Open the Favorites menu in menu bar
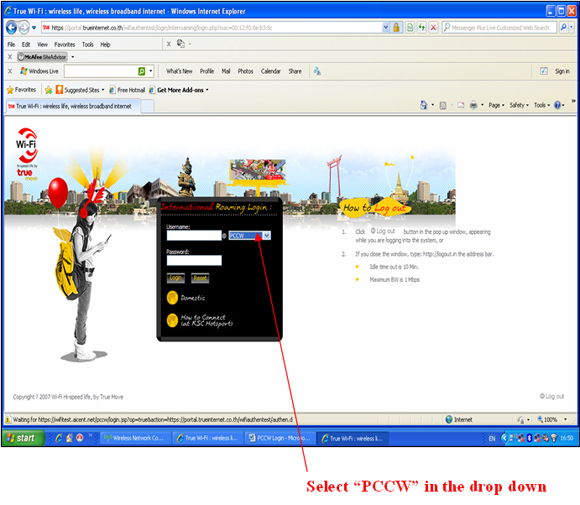Screen dimensions: 580x505 click(64, 44)
